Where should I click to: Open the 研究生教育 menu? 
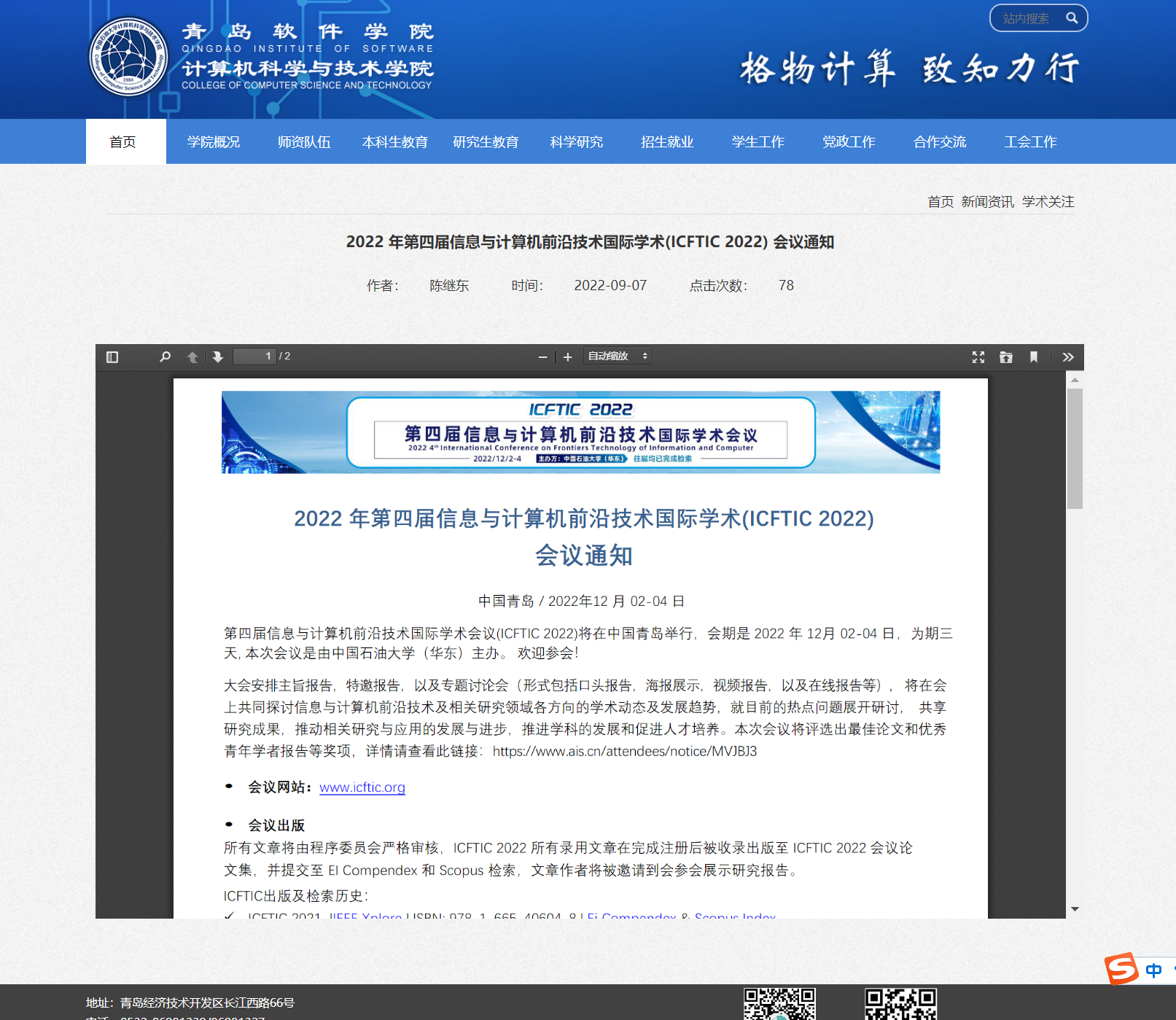point(486,141)
